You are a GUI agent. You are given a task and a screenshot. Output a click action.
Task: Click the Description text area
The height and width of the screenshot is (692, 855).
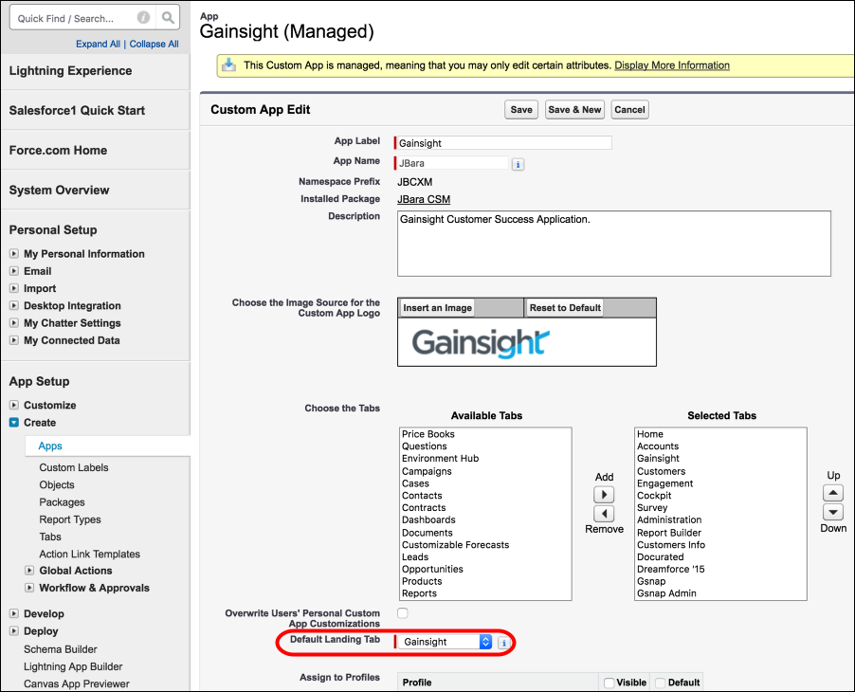point(614,244)
